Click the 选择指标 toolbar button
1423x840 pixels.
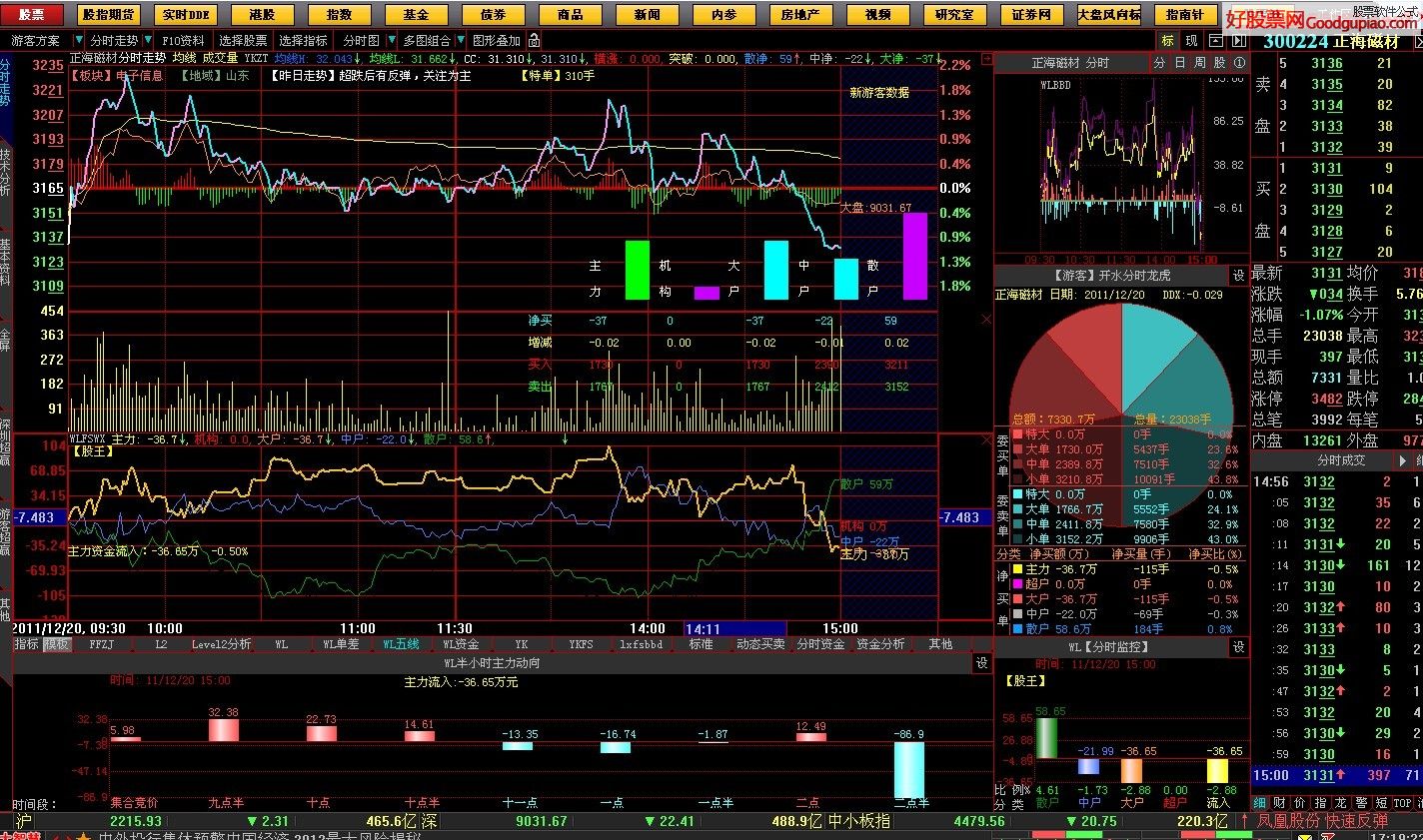click(x=303, y=41)
